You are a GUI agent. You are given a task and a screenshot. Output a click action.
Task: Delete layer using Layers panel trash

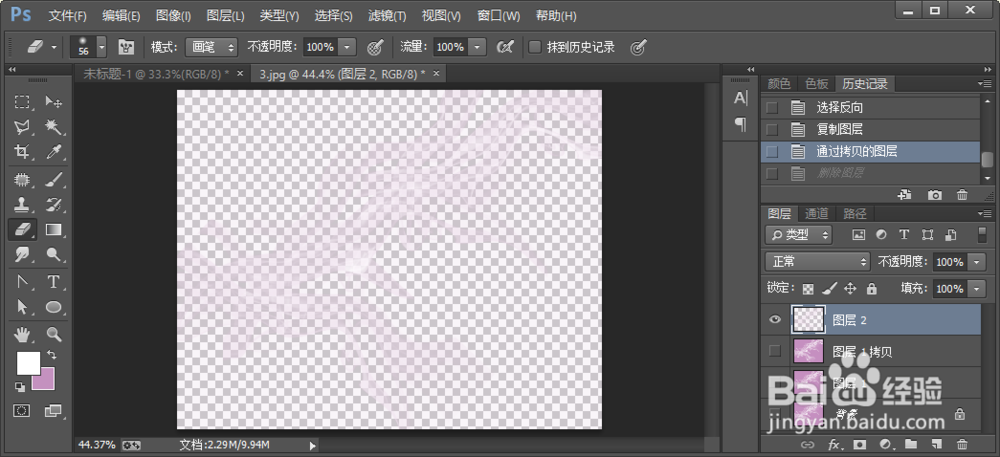962,444
